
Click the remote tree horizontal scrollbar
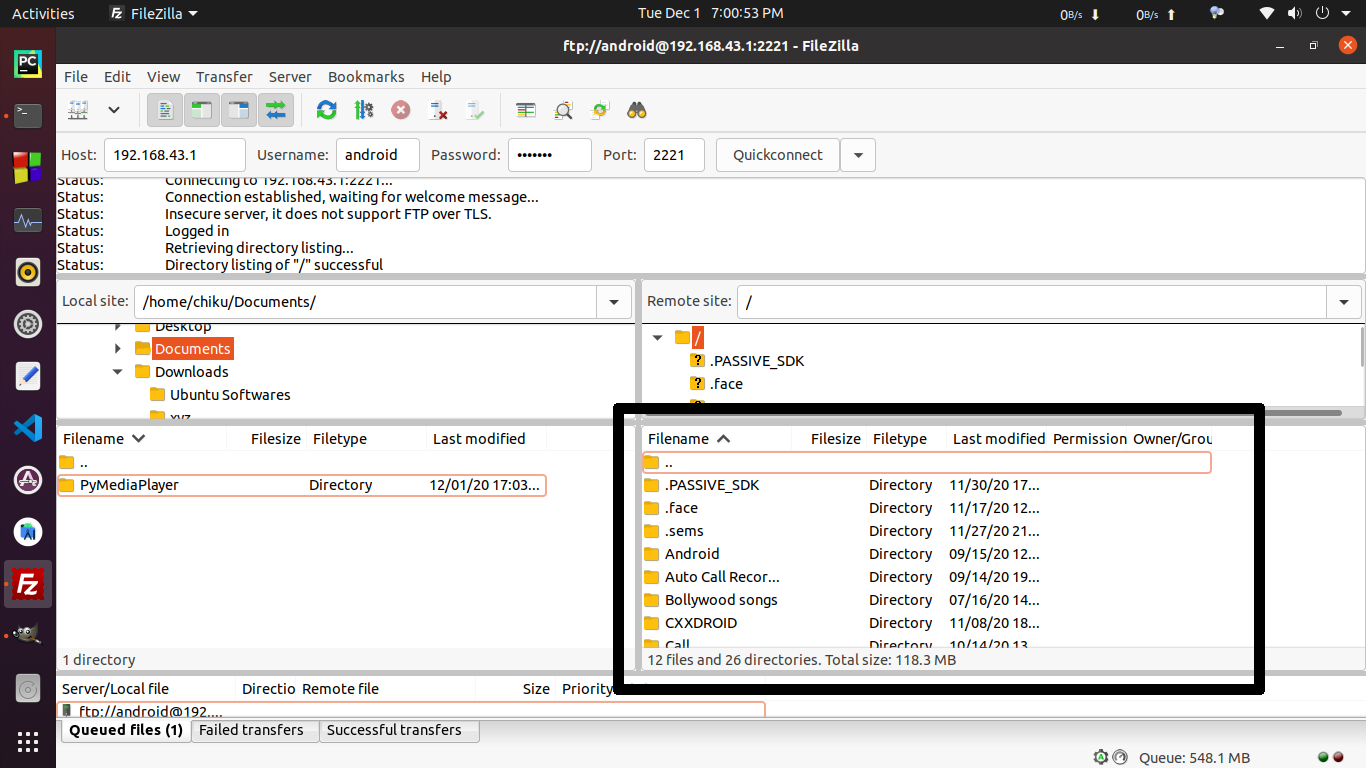click(x=993, y=412)
